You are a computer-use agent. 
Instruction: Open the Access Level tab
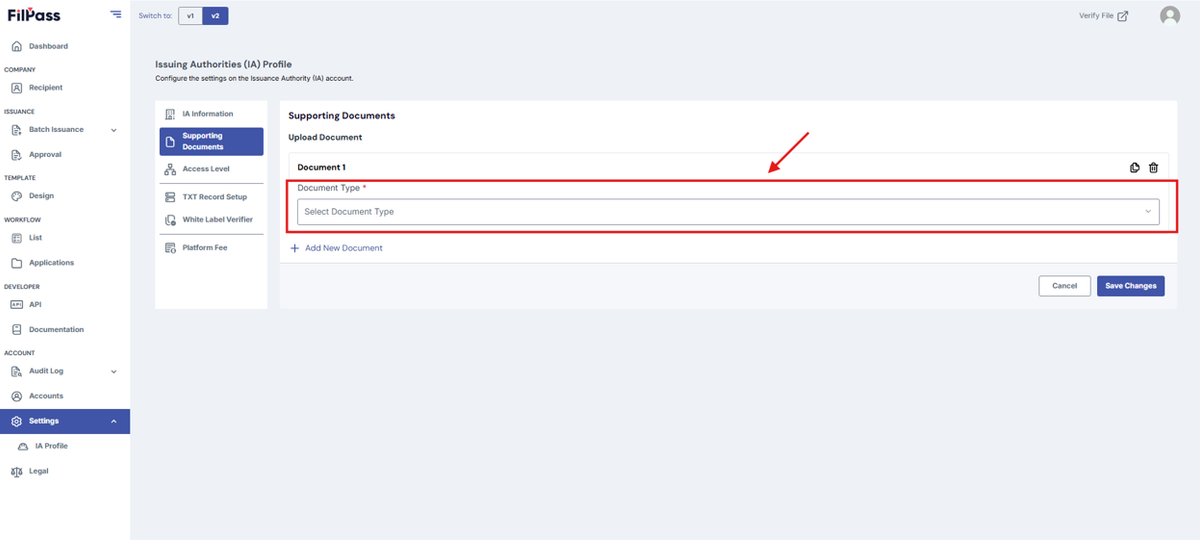click(211, 169)
